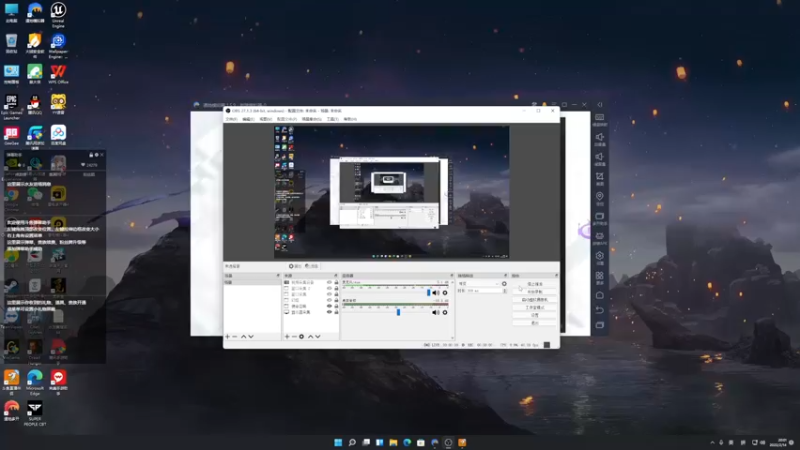Click emulator sidebar volume down icon
The height and width of the screenshot is (450, 800).
click(599, 157)
